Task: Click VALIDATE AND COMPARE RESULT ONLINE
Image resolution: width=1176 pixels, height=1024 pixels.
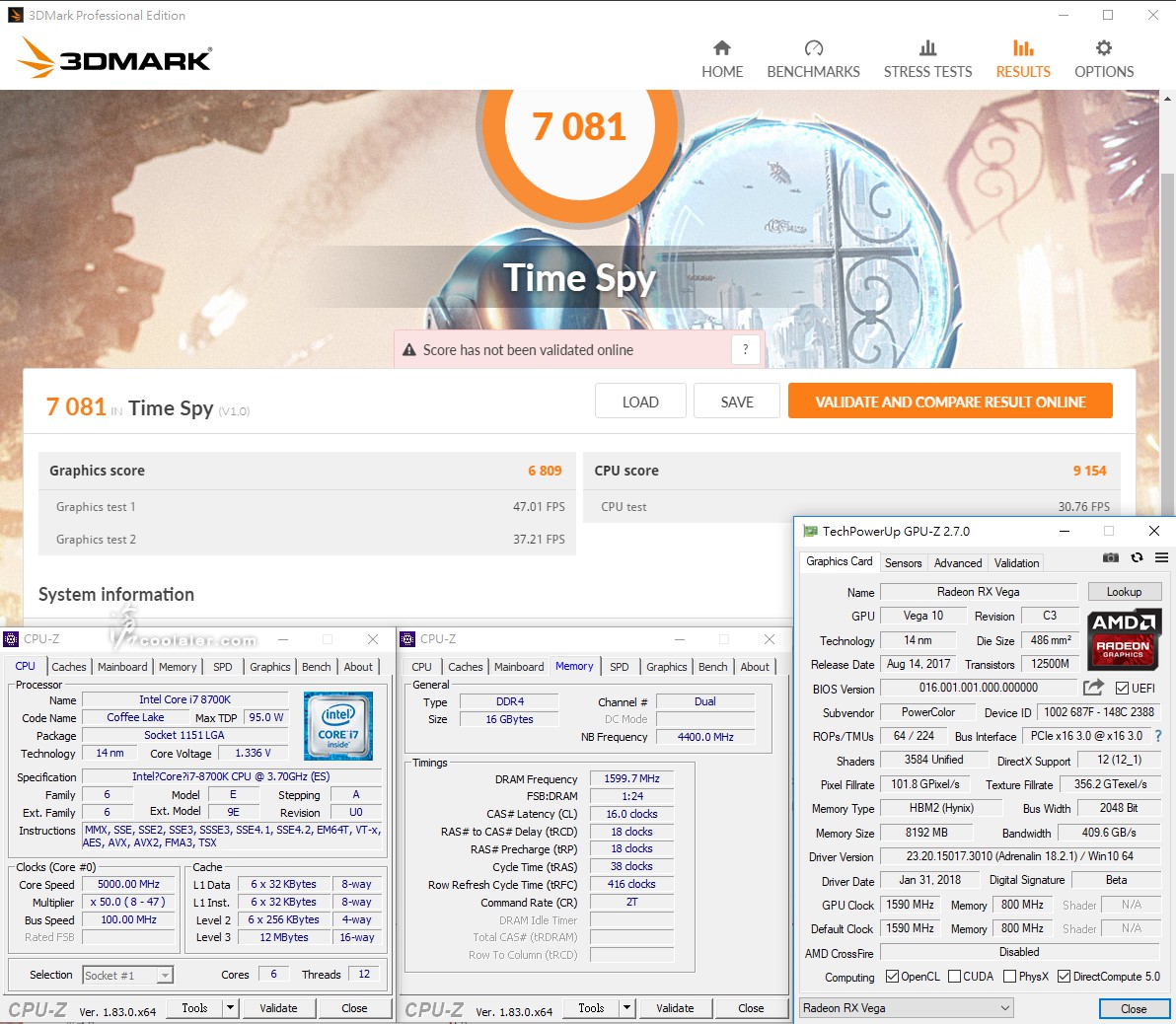Action: pyautogui.click(x=950, y=402)
